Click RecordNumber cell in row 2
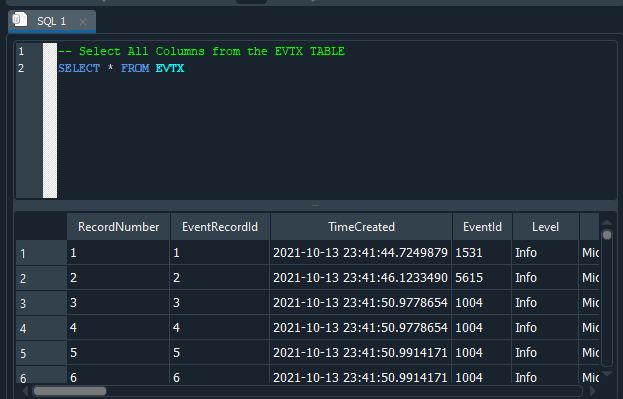 (118, 278)
